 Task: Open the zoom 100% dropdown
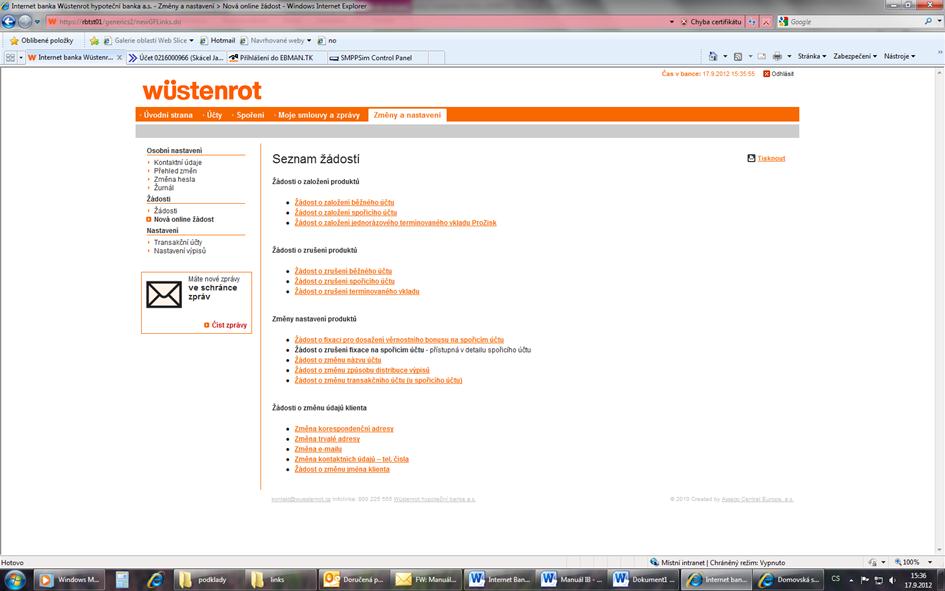point(930,562)
